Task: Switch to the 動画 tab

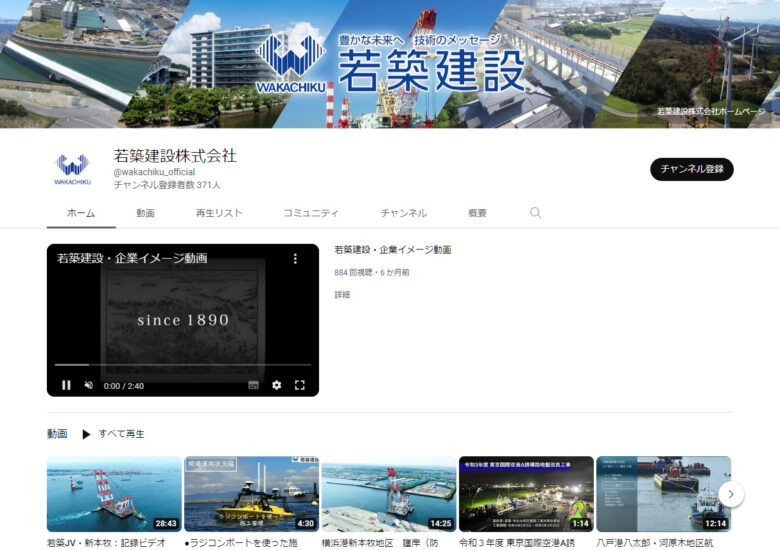Action: 145,213
